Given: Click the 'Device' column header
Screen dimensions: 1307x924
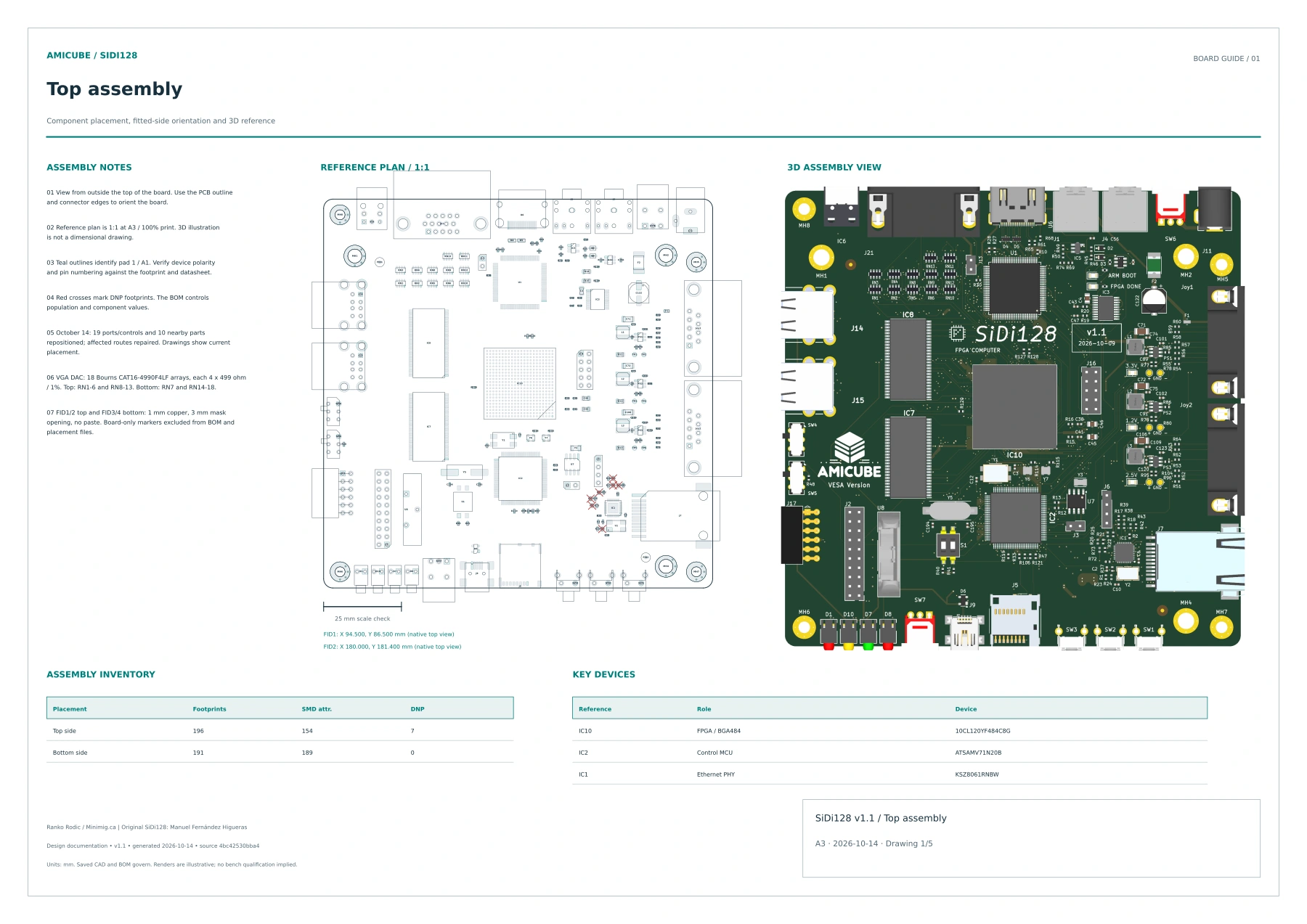Looking at the screenshot, I should click(x=966, y=709).
